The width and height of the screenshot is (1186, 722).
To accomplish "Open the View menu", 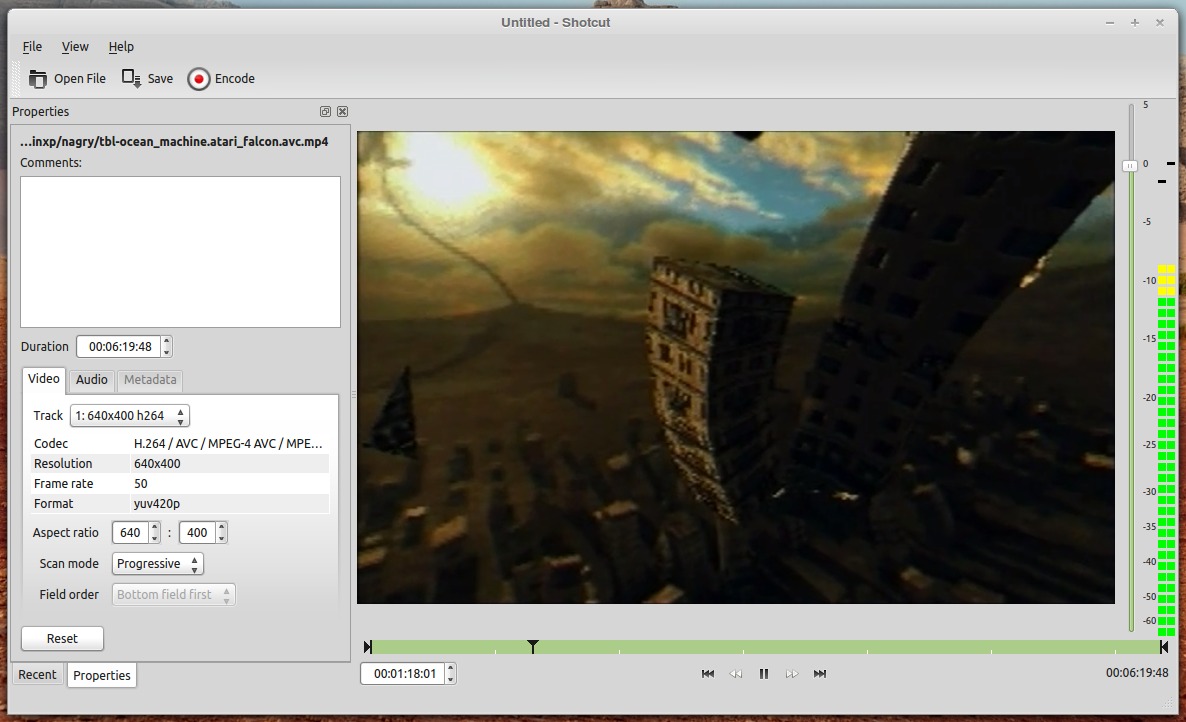I will point(75,47).
